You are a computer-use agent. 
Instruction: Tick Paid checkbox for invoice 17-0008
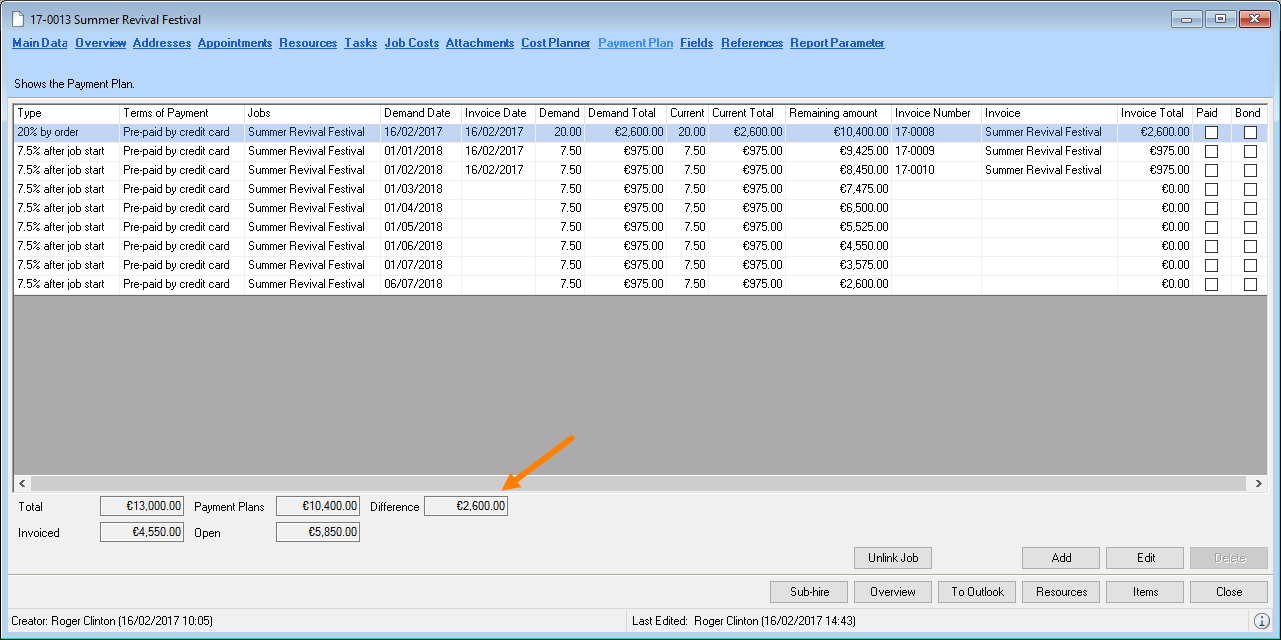point(1211,132)
